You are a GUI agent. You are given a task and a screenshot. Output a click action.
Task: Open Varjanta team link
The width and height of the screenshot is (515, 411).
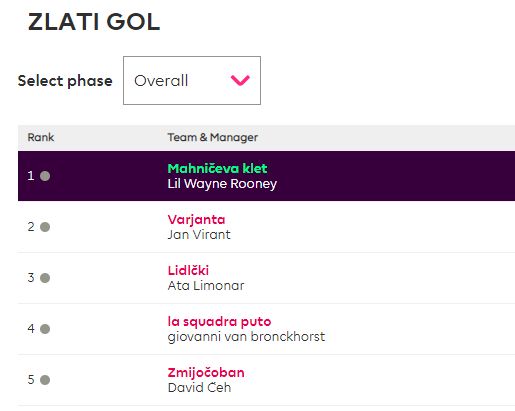point(196,220)
